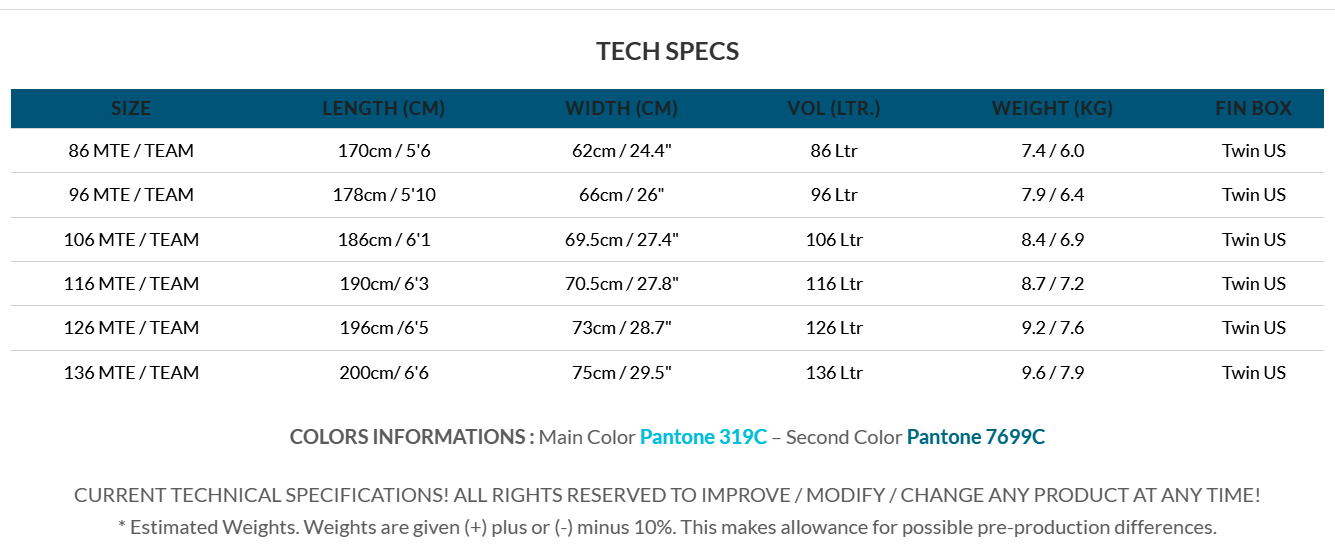Viewport: 1335px width, 545px height.
Task: Click the LENGTH (CM) column header
Action: tap(384, 109)
